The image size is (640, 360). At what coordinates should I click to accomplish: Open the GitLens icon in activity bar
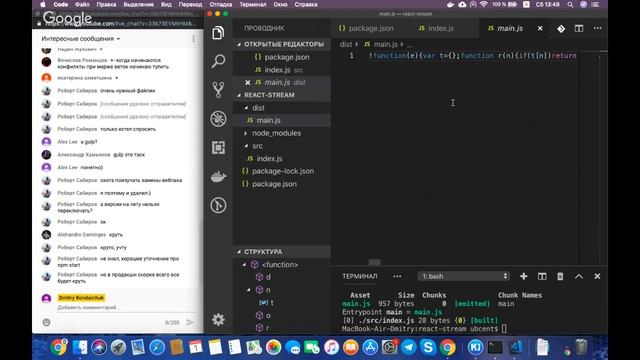coord(218,205)
